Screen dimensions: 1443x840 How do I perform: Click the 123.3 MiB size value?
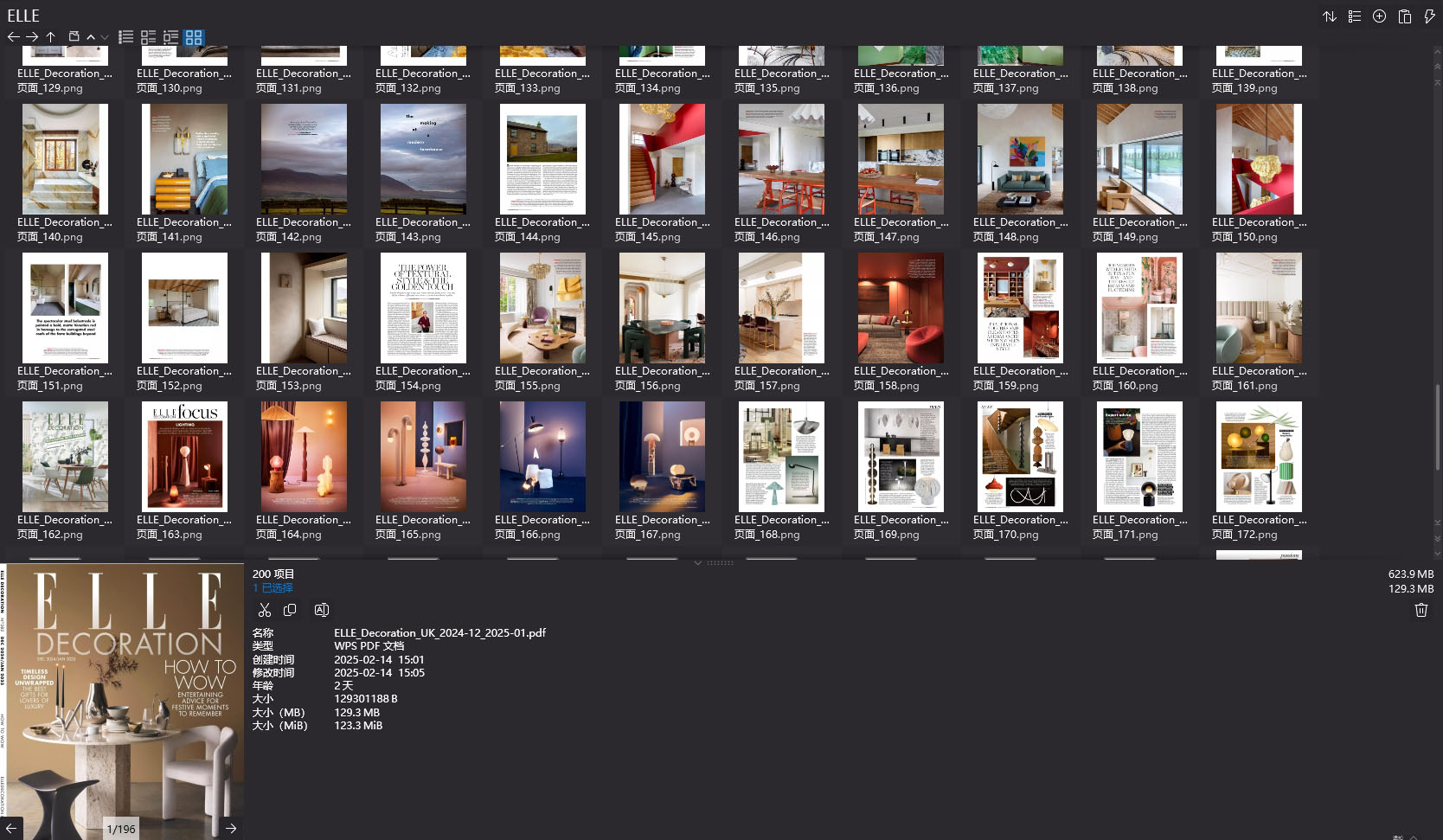[x=358, y=726]
